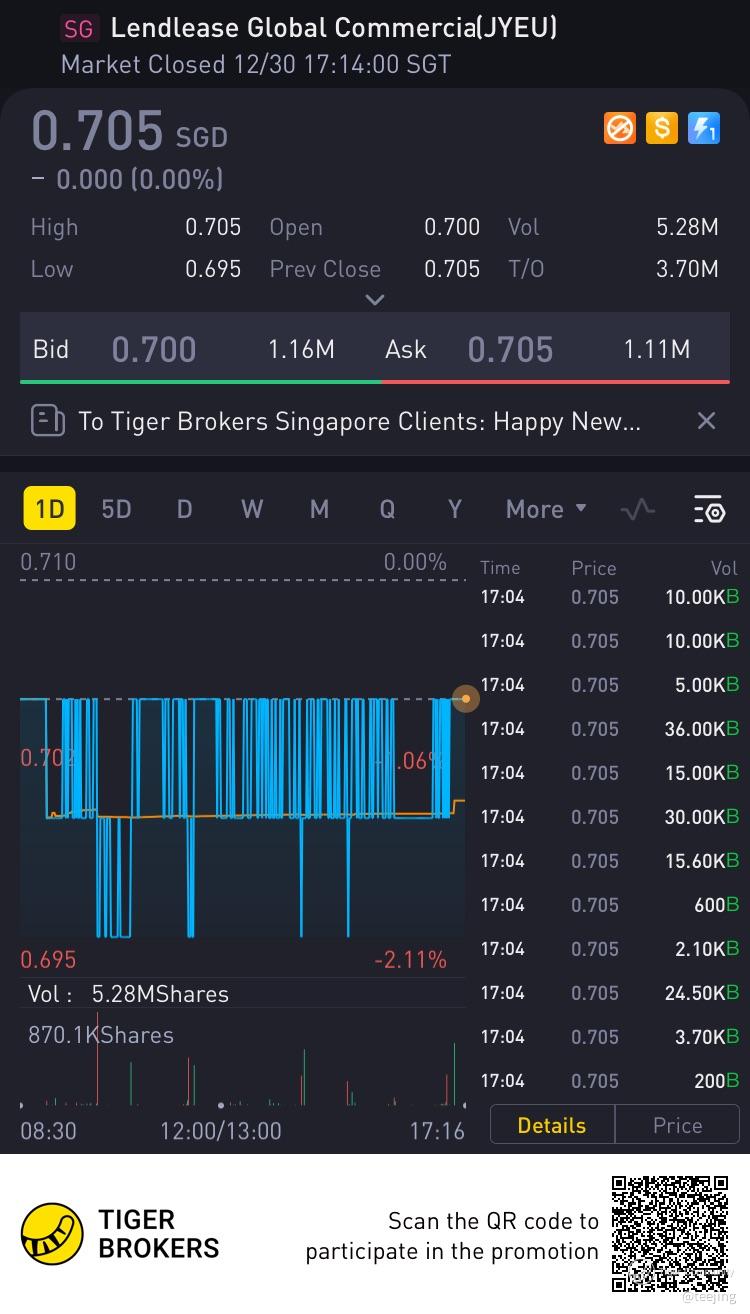Image resolution: width=750 pixels, height=1314 pixels.
Task: Tap the Vol value 5.28M in header
Action: [x=687, y=227]
